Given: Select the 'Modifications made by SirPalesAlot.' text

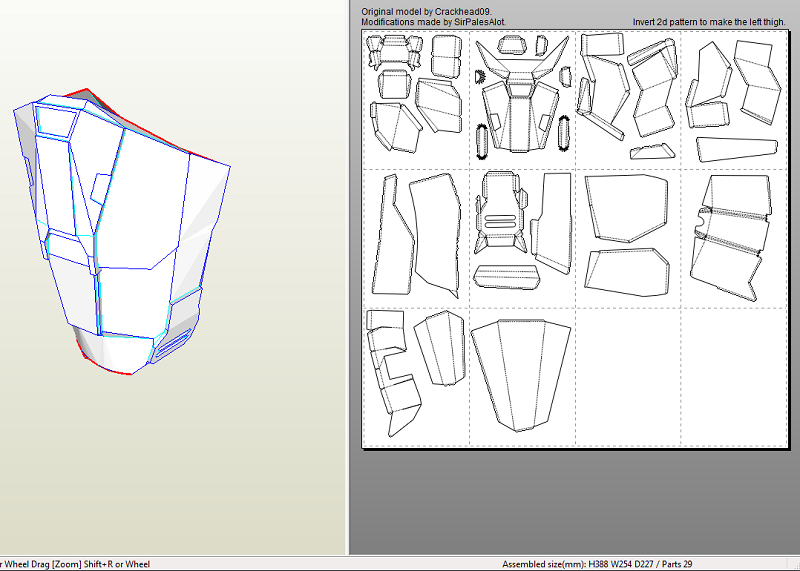Looking at the screenshot, I should tap(434, 22).
